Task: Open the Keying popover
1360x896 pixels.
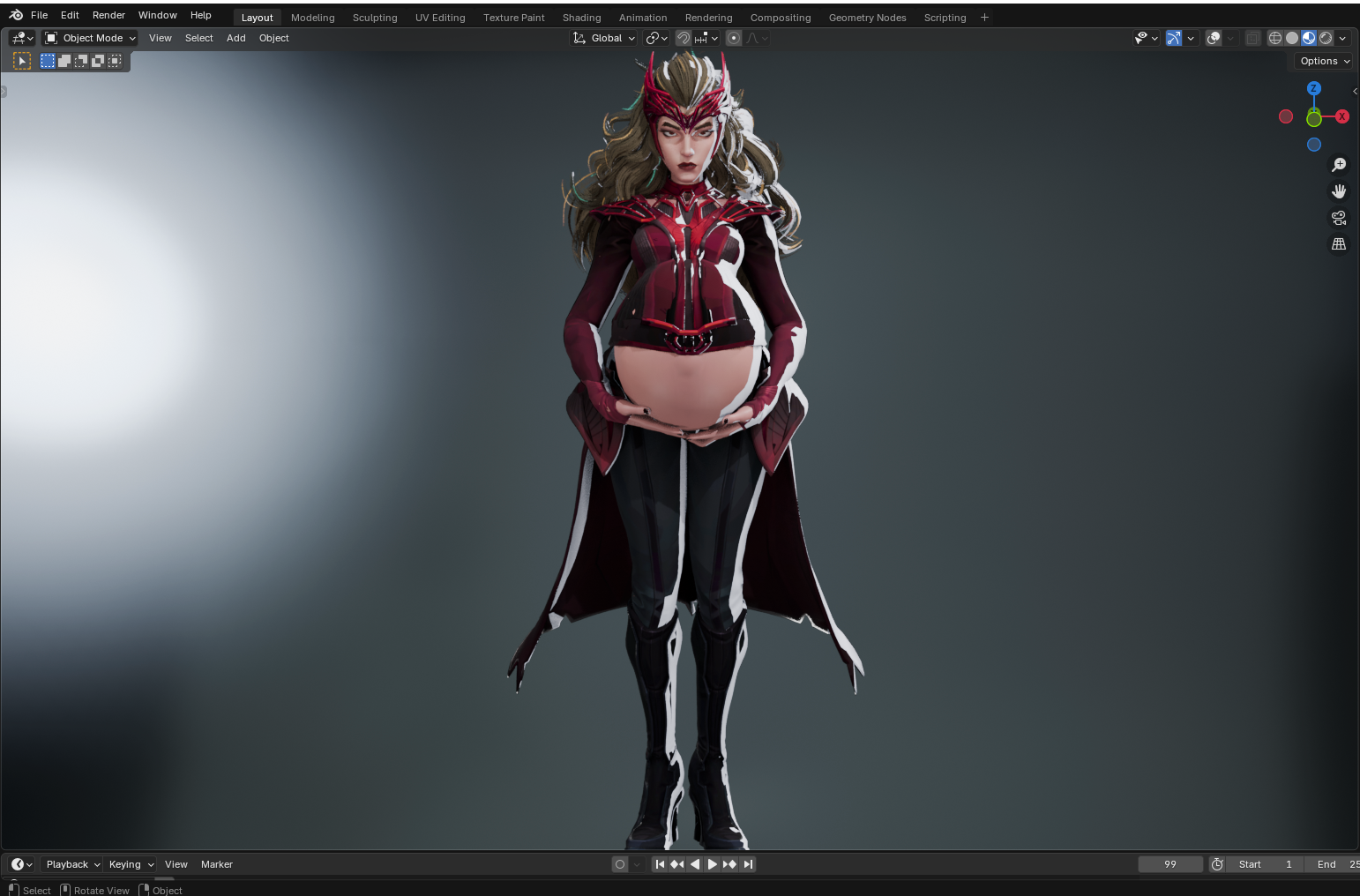Action: tap(131, 864)
